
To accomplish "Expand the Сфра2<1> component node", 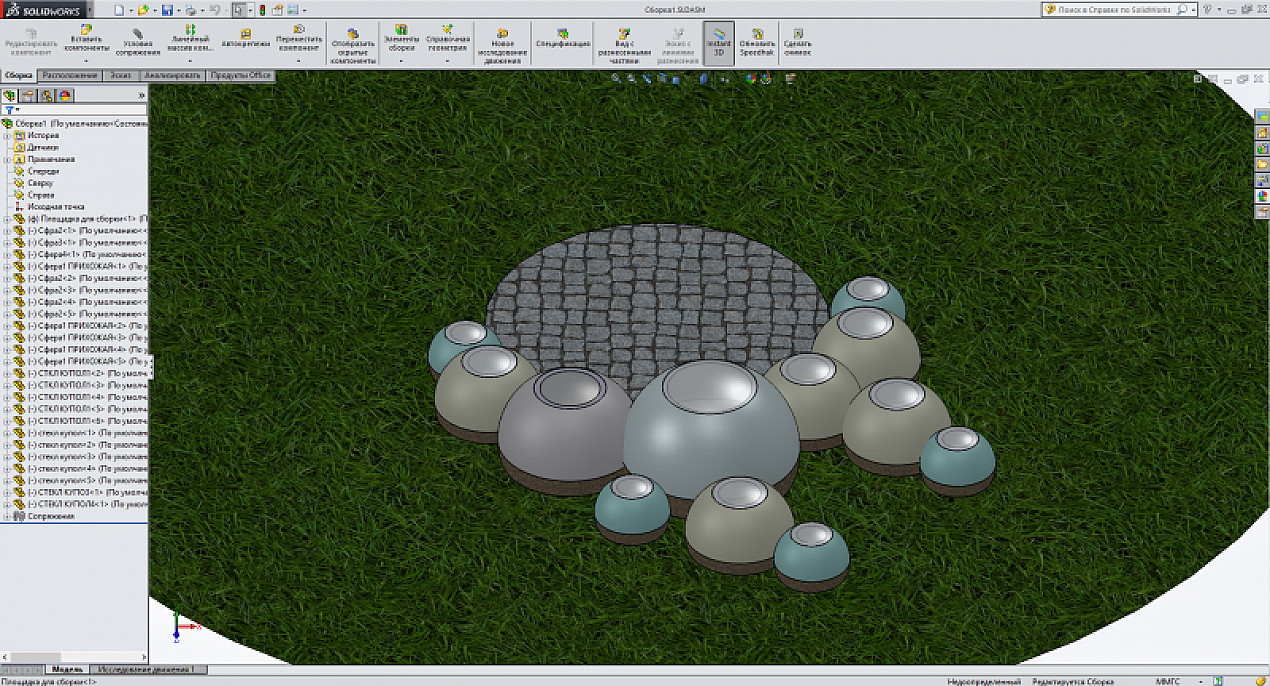I will coord(7,230).
